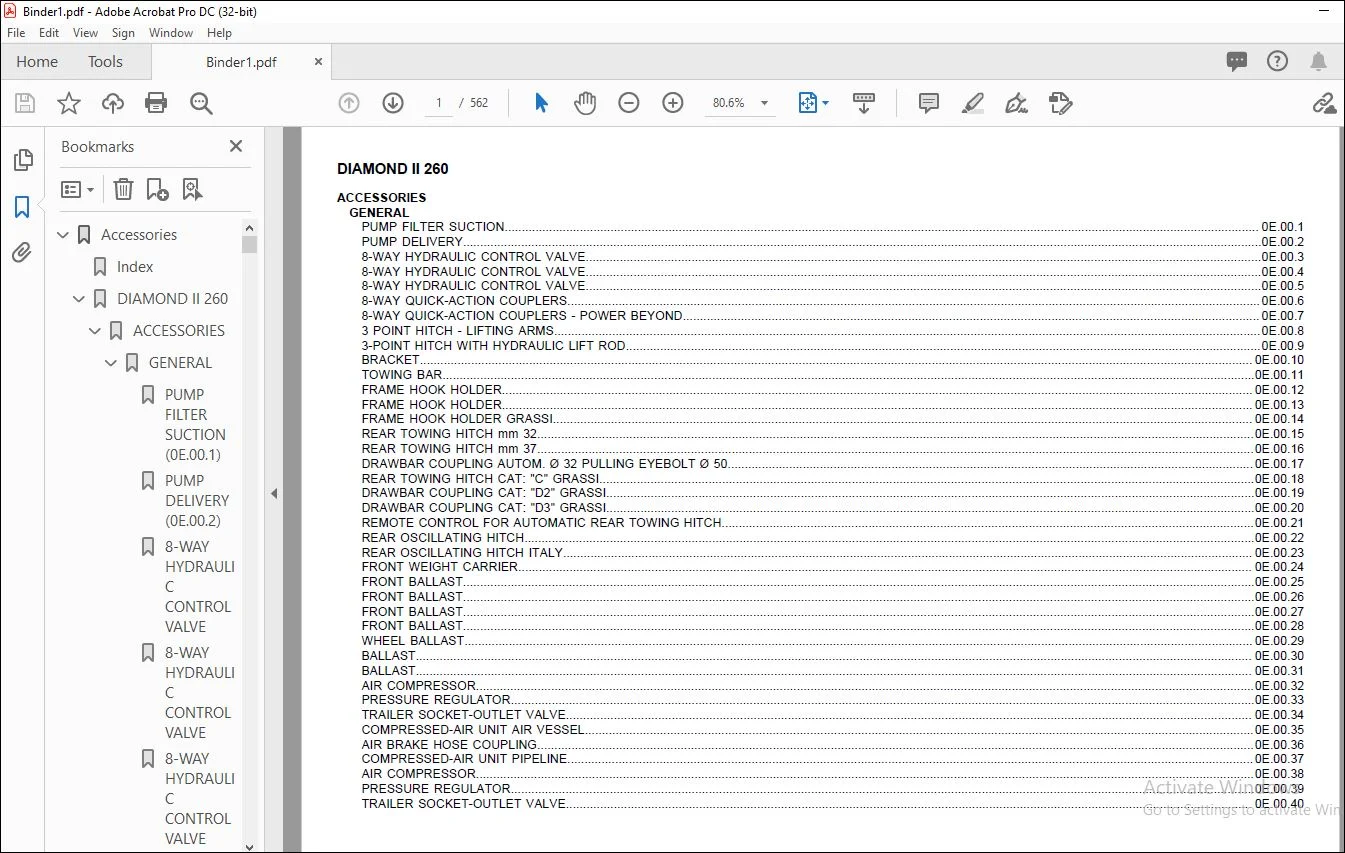This screenshot has height=853, width=1345.
Task: Open the Window menu
Action: (171, 33)
